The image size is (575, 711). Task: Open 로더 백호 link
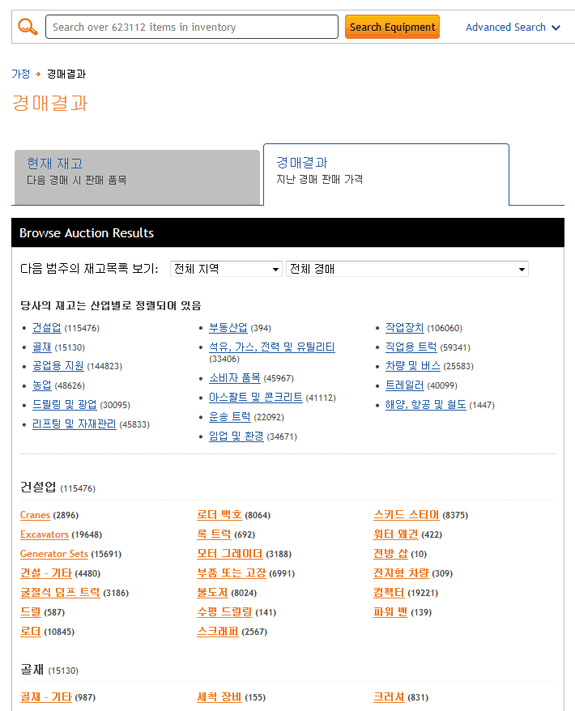(x=219, y=515)
